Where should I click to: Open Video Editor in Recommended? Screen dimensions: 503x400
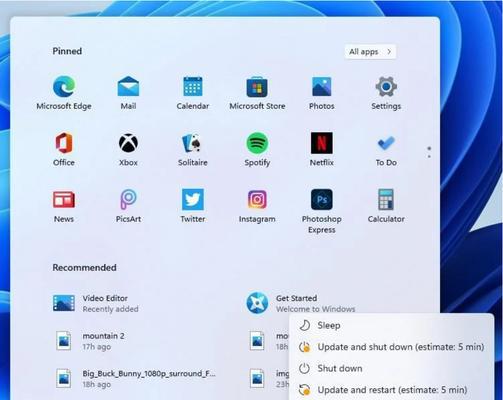coord(95,303)
